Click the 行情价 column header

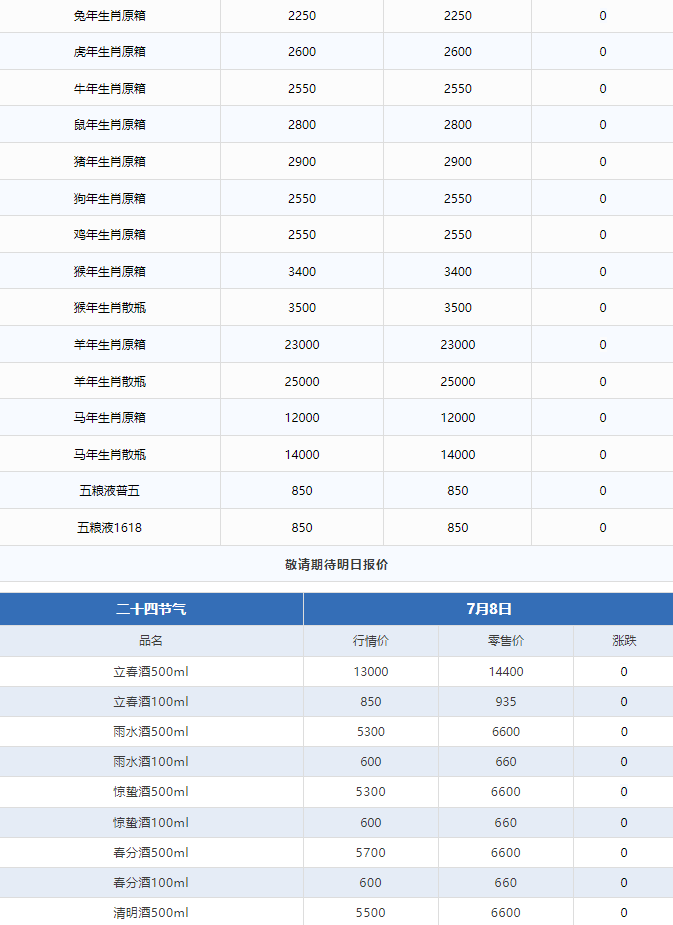click(x=370, y=641)
